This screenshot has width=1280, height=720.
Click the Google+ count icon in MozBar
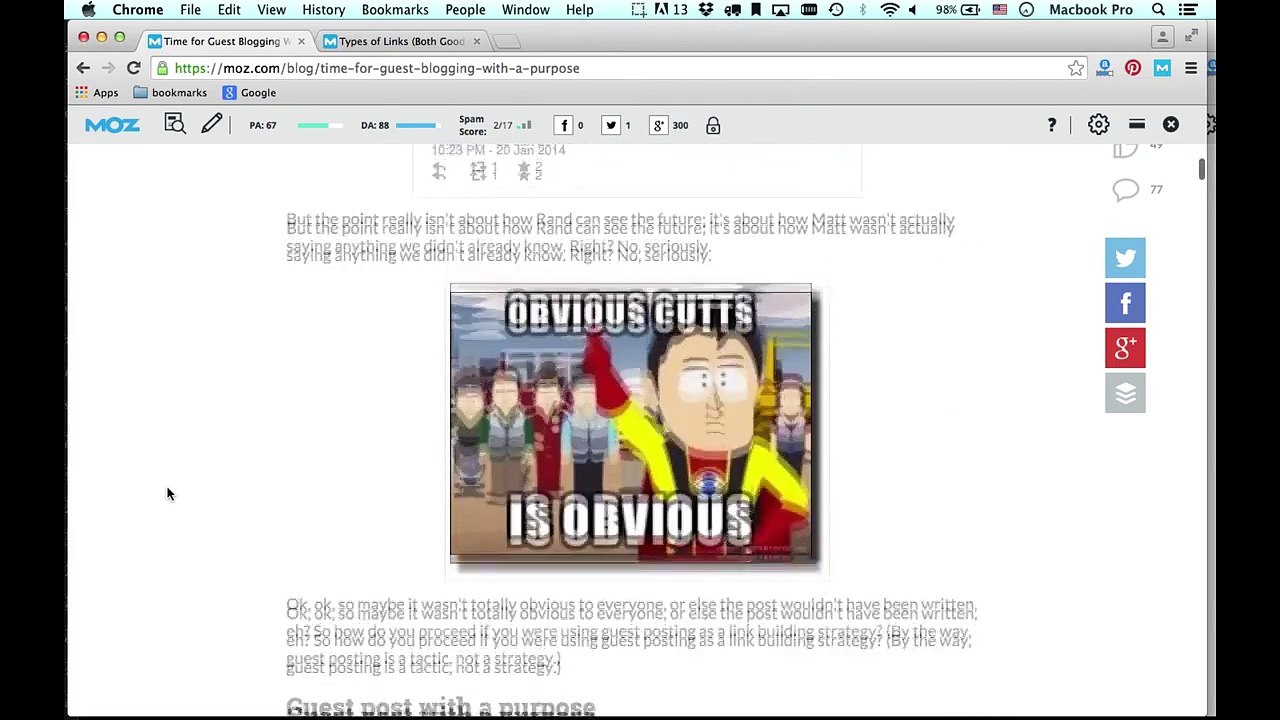point(658,125)
